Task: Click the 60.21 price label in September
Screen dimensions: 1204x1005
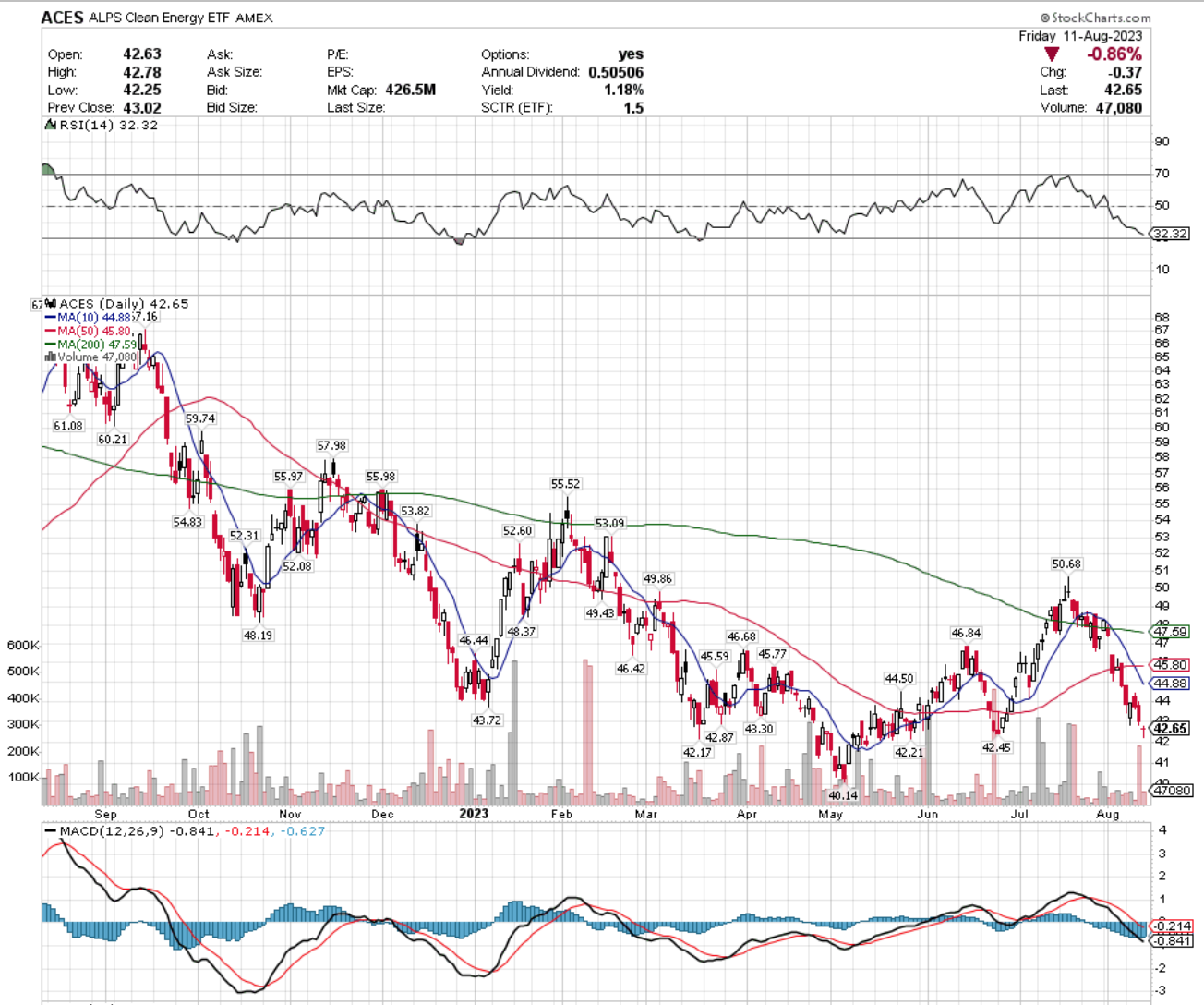Action: [x=113, y=440]
